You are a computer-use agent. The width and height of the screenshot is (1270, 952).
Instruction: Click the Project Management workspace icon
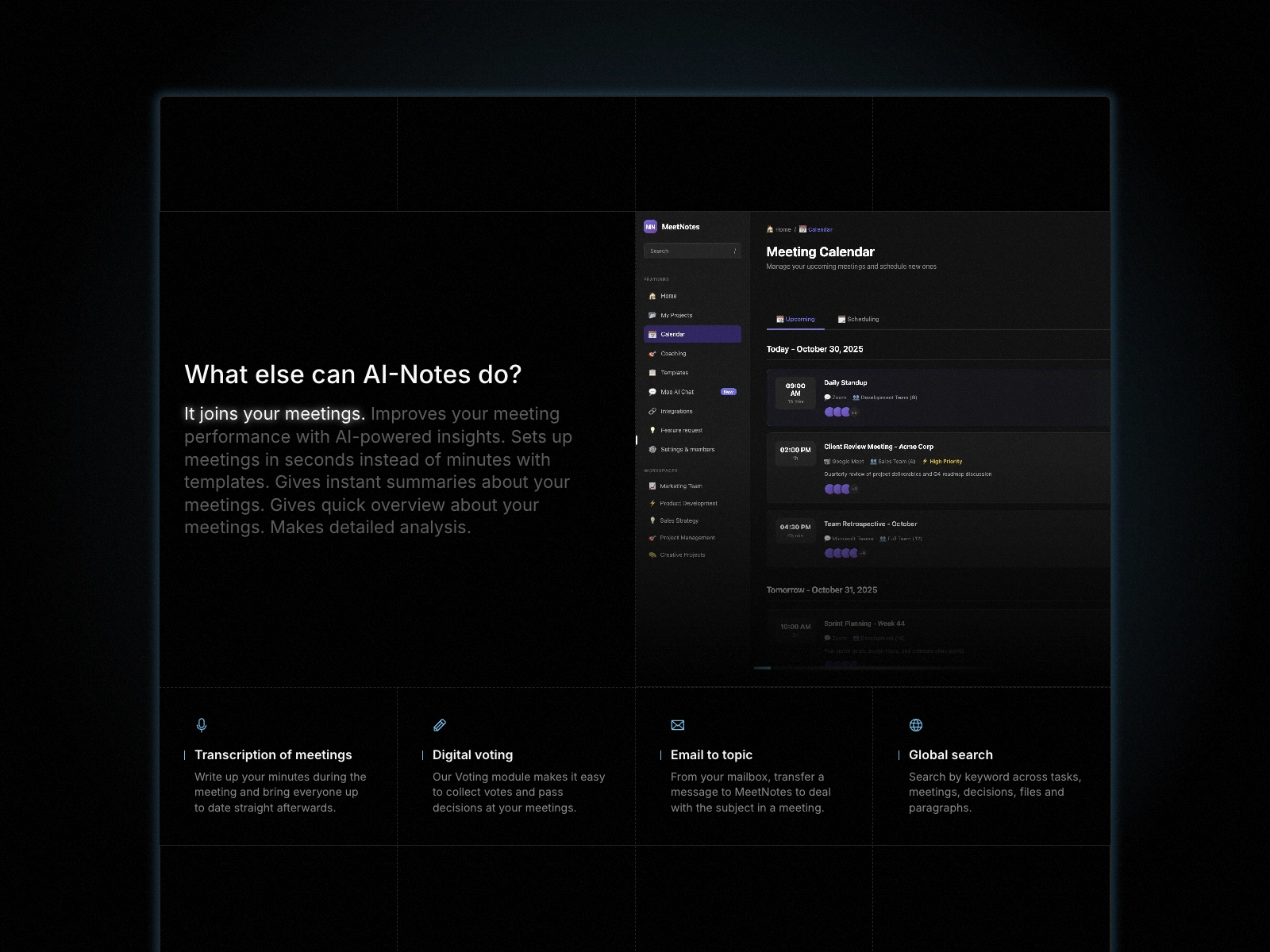652,538
